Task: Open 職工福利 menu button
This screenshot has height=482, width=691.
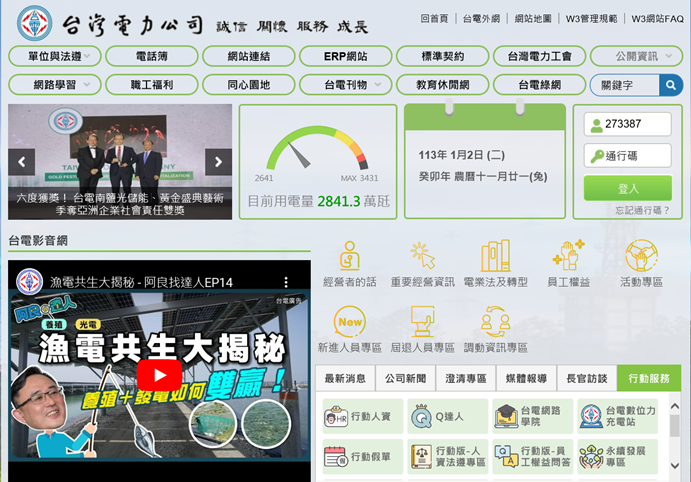Action: pyautogui.click(x=152, y=85)
